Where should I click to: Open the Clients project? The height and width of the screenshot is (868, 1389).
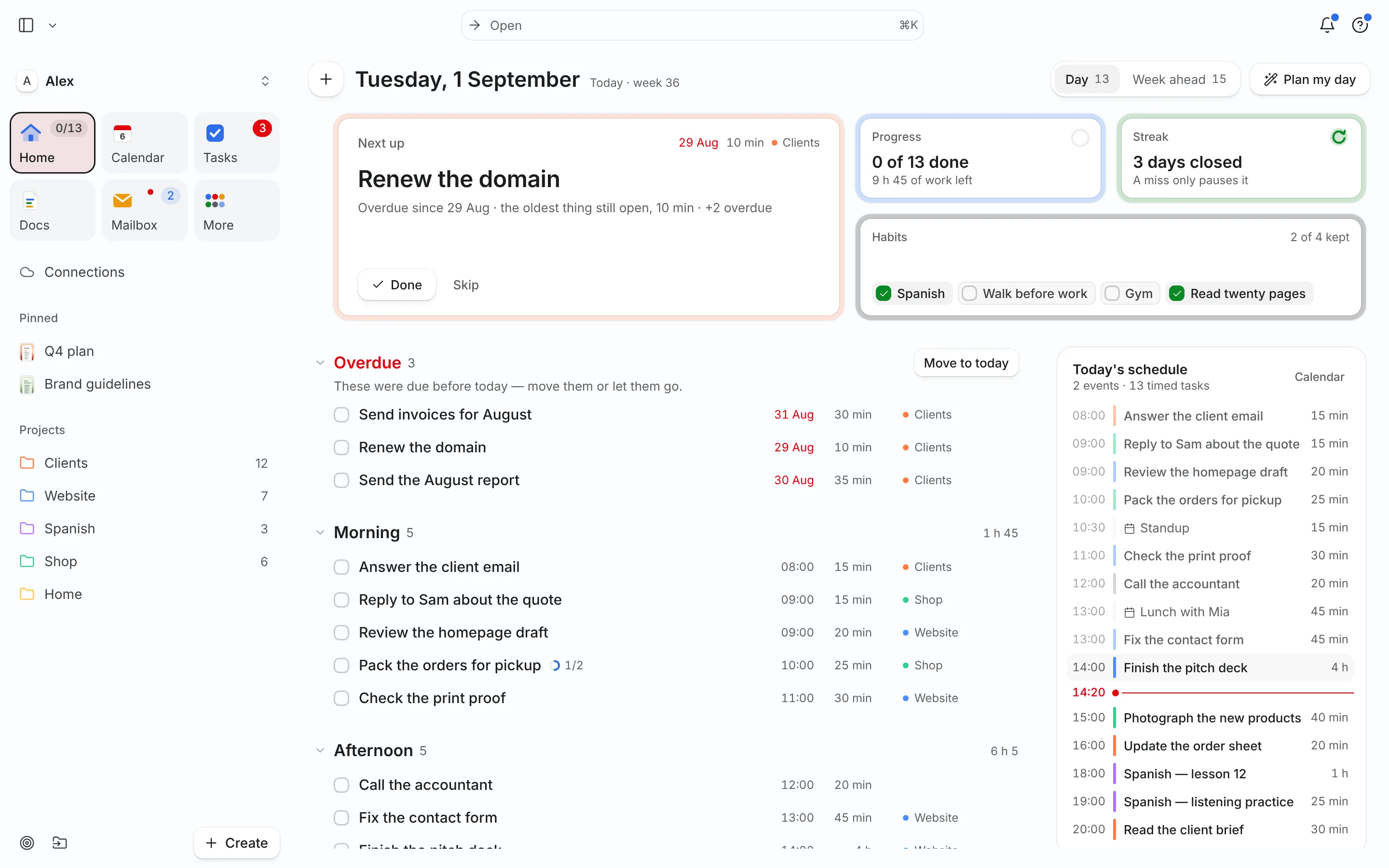(144, 463)
